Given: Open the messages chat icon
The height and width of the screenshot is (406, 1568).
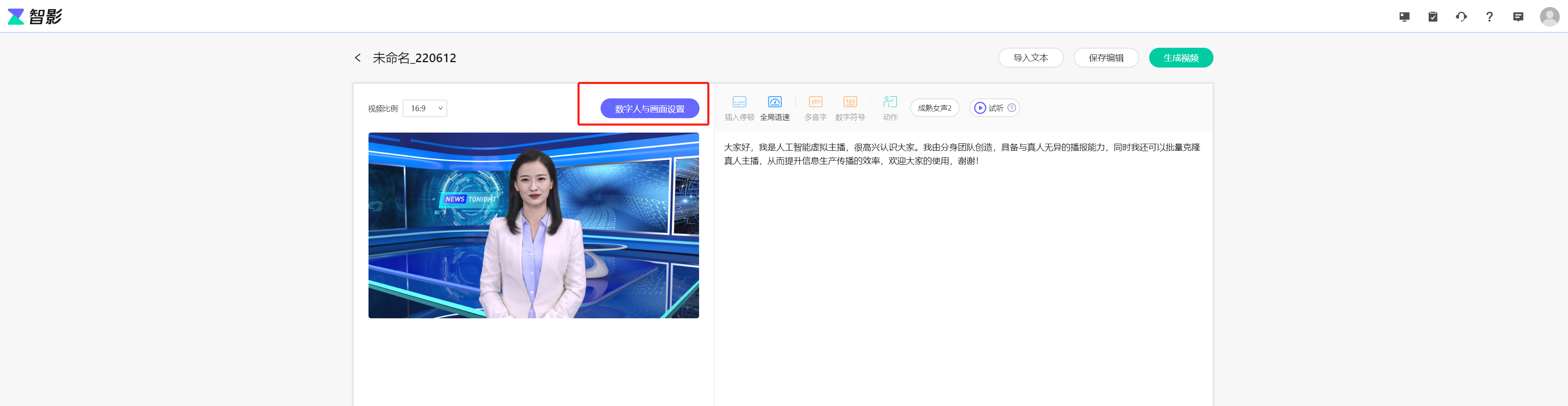Looking at the screenshot, I should click(1518, 17).
